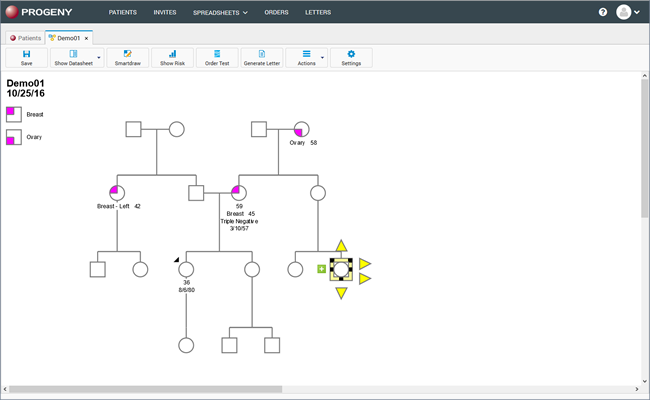This screenshot has width=650, height=400.
Task: Switch to the Patients tab
Action: tap(25, 38)
